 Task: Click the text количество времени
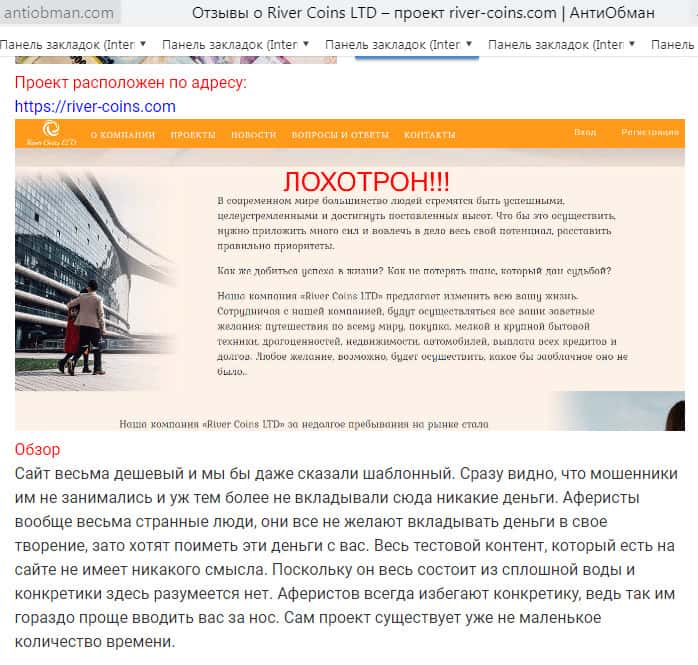(95, 641)
